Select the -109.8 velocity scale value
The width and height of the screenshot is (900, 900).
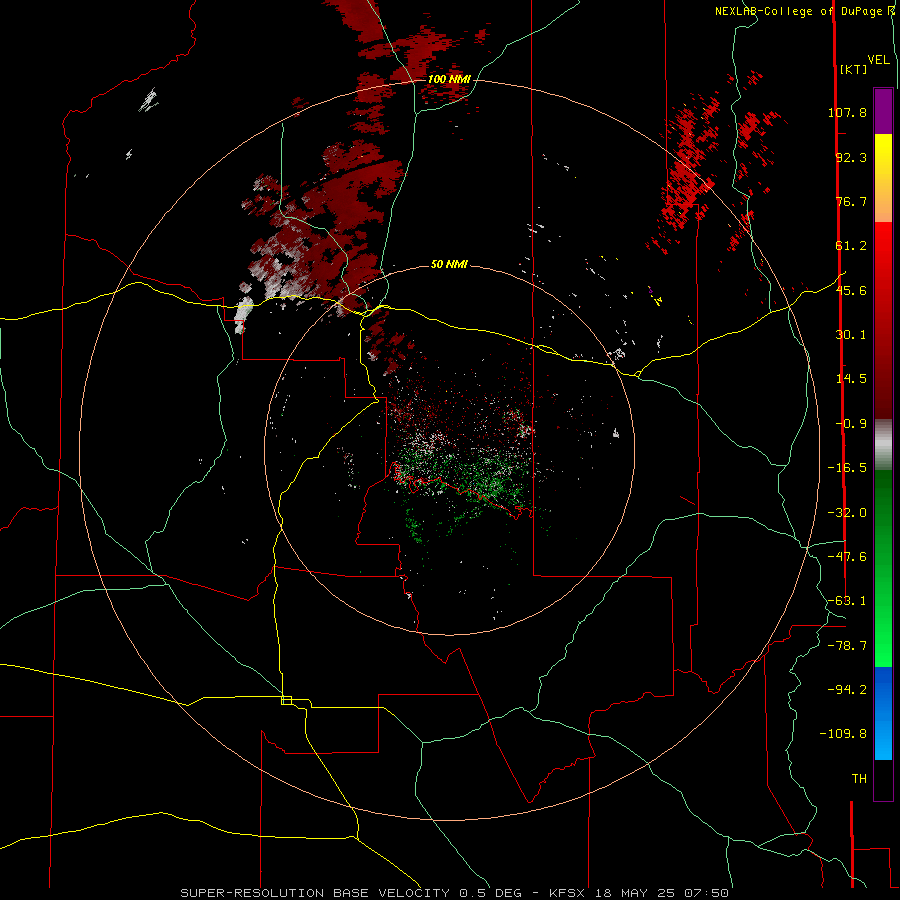(x=844, y=734)
